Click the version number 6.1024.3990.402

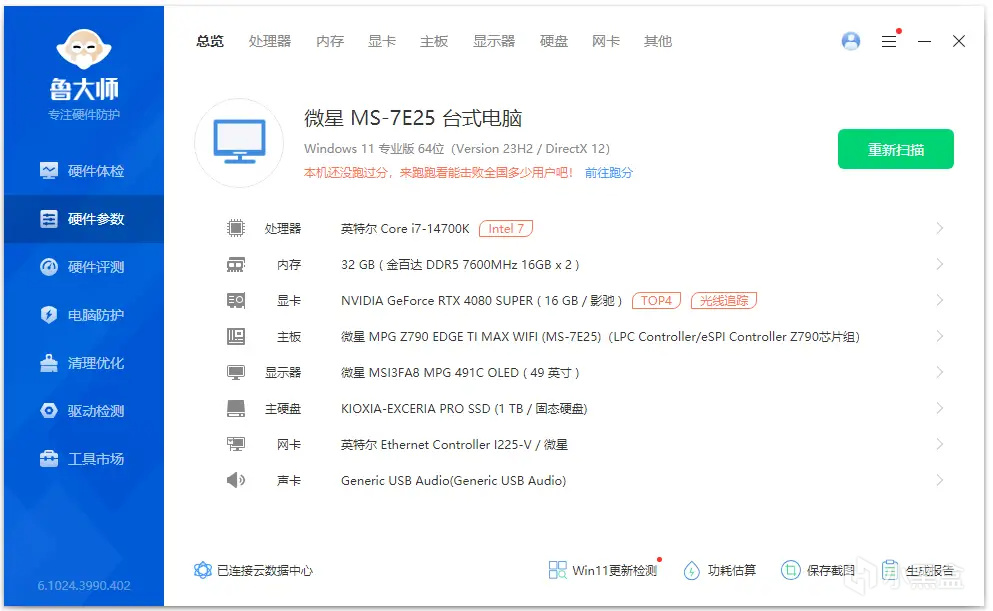(84, 586)
